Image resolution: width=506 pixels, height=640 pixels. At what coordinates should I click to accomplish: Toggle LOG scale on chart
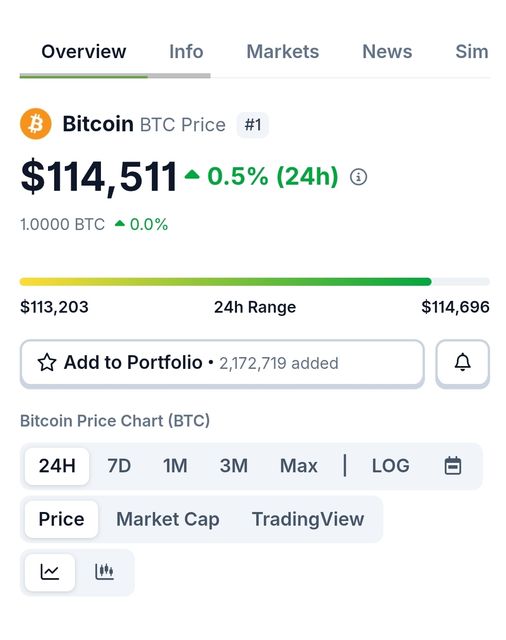(x=391, y=466)
